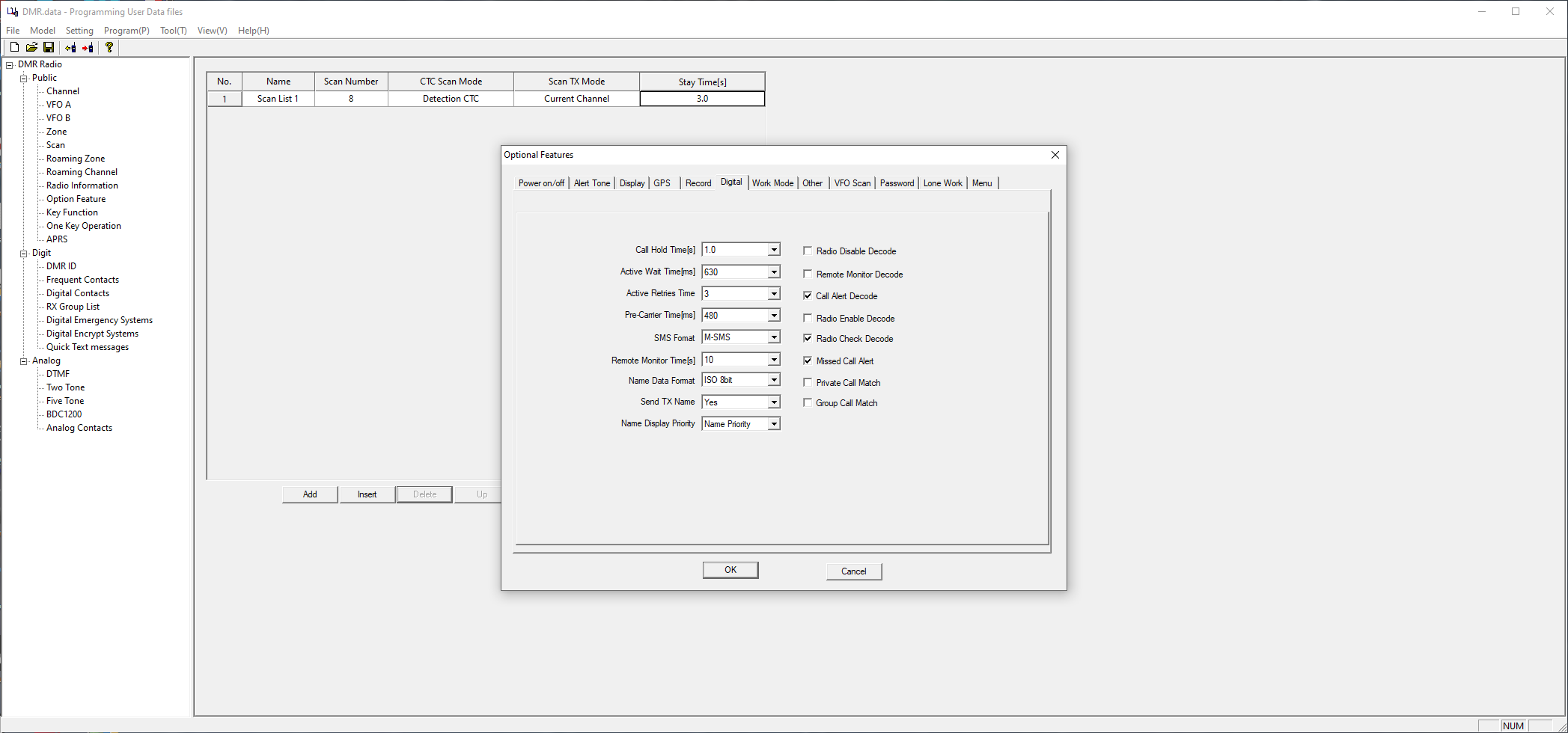Viewport: 1568px width, 733px height.
Task: Click the DMR app icon in title bar
Action: 12,11
